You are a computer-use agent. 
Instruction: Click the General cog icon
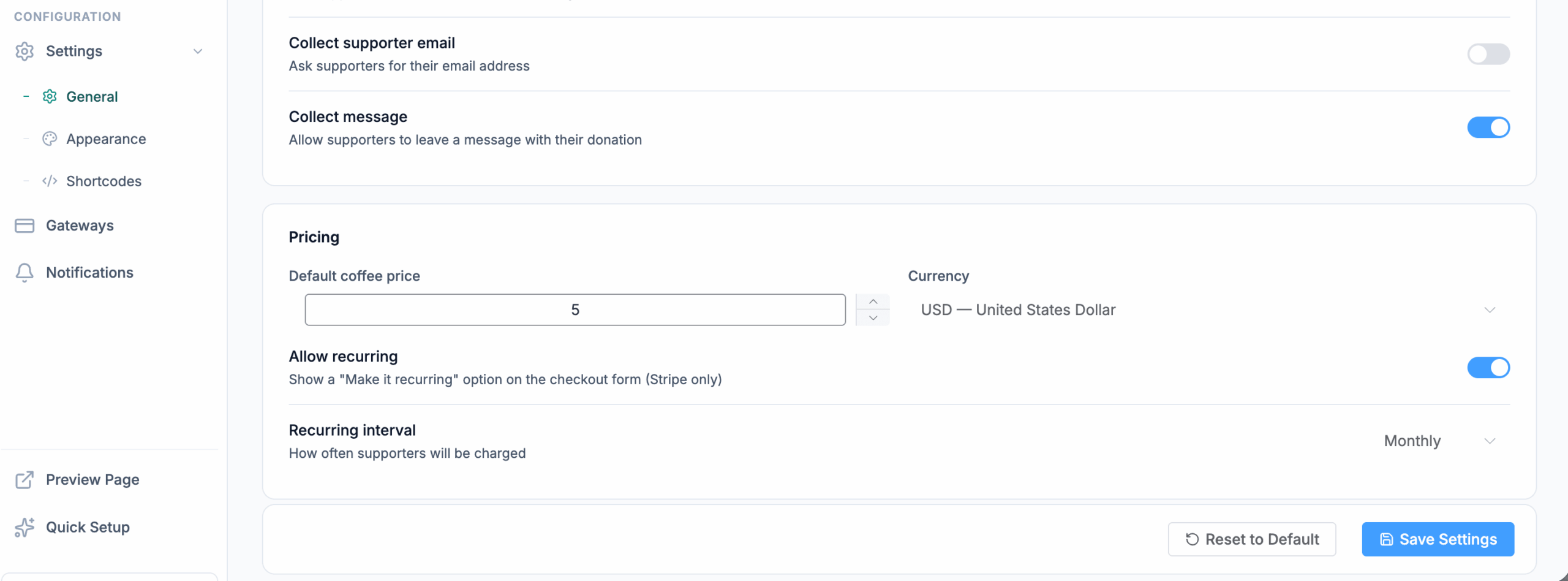click(50, 97)
